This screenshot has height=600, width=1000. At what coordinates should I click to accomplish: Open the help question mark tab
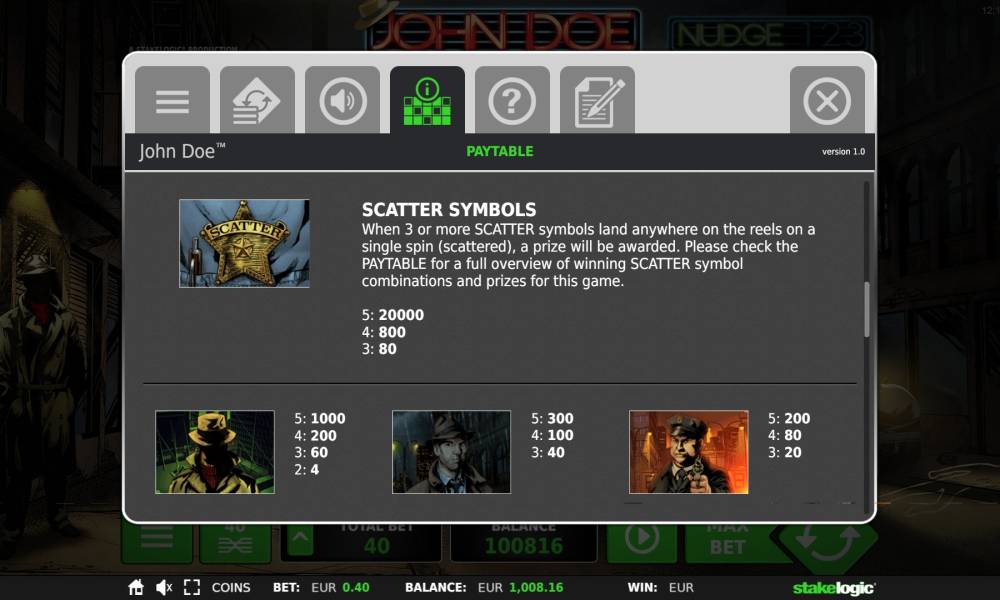point(512,100)
